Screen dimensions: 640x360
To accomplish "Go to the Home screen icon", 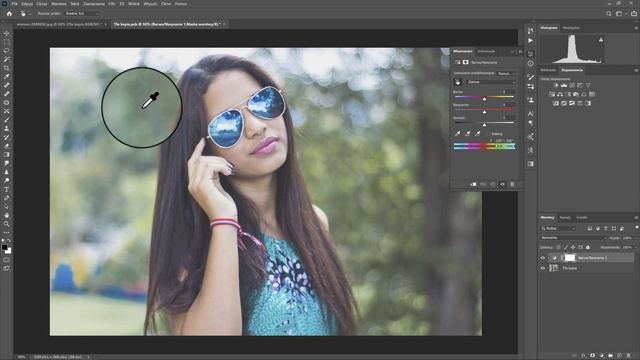I will click(x=9, y=13).
